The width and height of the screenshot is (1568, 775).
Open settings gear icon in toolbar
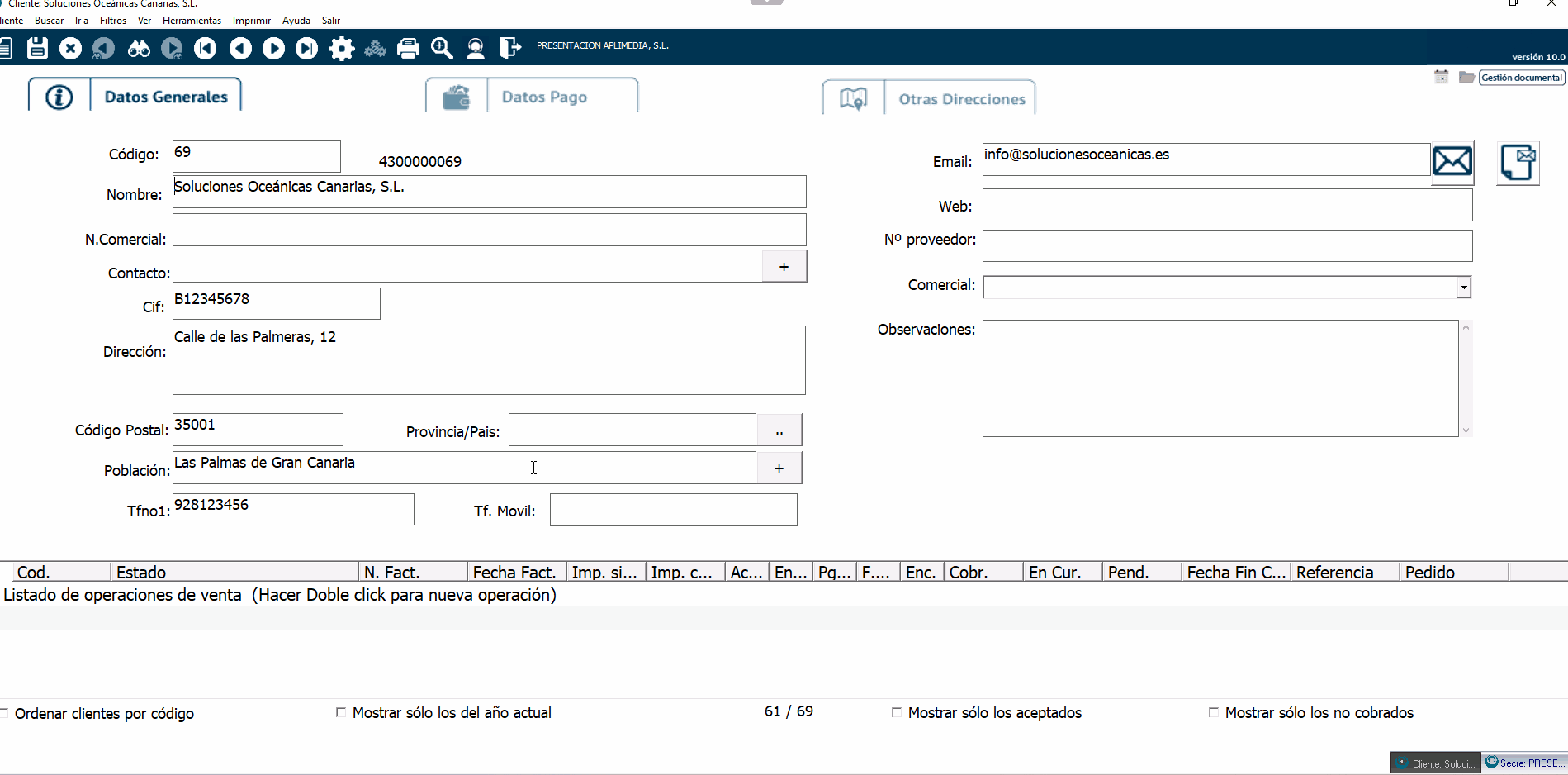point(341,49)
